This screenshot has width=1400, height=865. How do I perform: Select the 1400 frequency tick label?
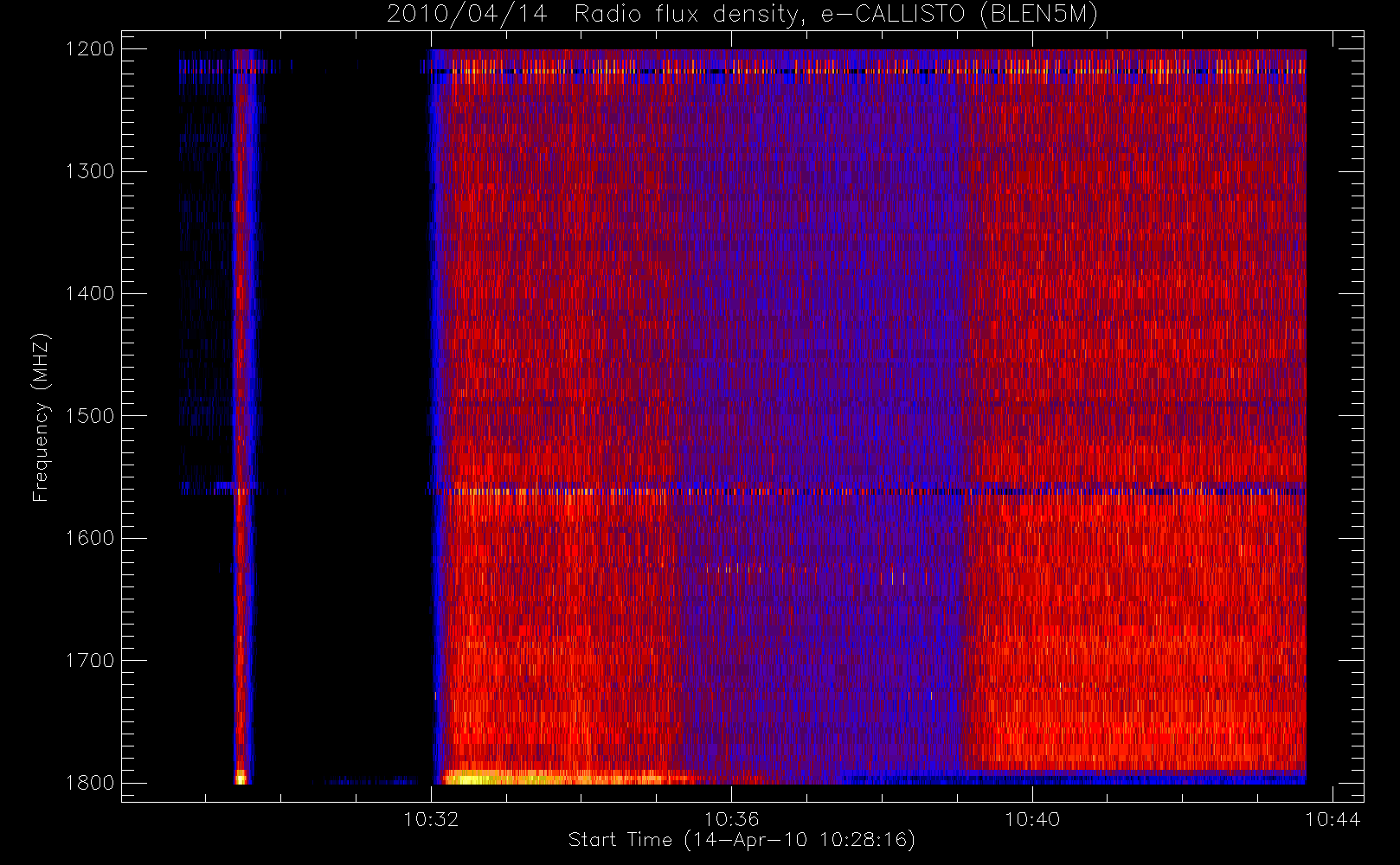click(x=90, y=293)
